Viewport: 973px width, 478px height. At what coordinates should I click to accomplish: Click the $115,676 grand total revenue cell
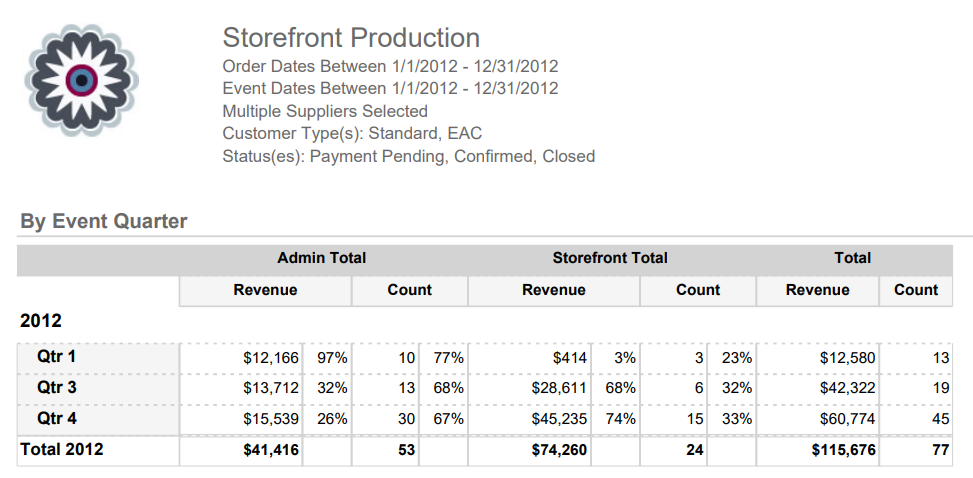844,451
